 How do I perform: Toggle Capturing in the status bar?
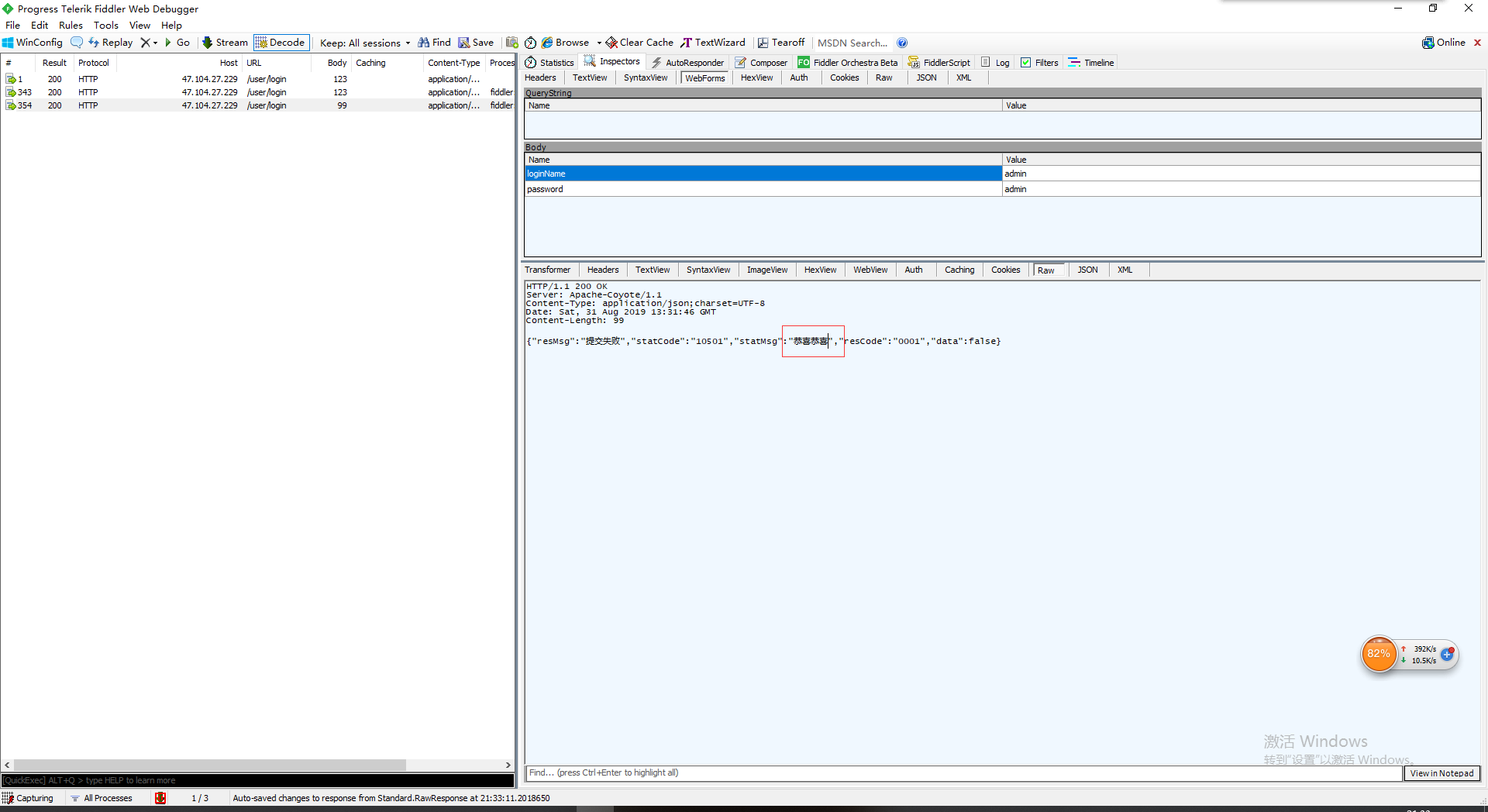(28, 798)
